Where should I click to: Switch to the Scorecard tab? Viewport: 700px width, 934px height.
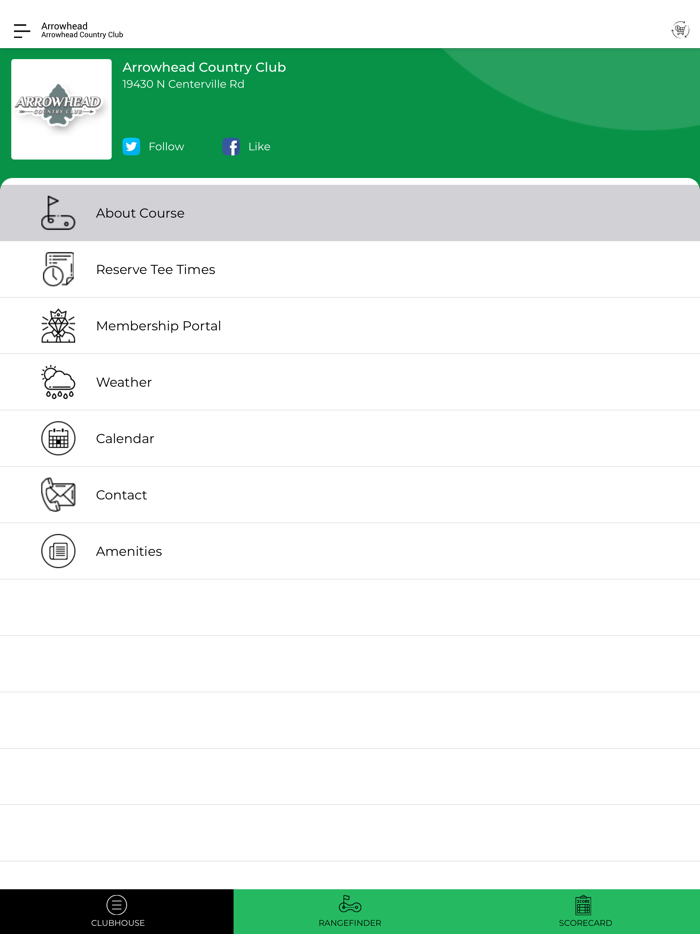pos(584,911)
